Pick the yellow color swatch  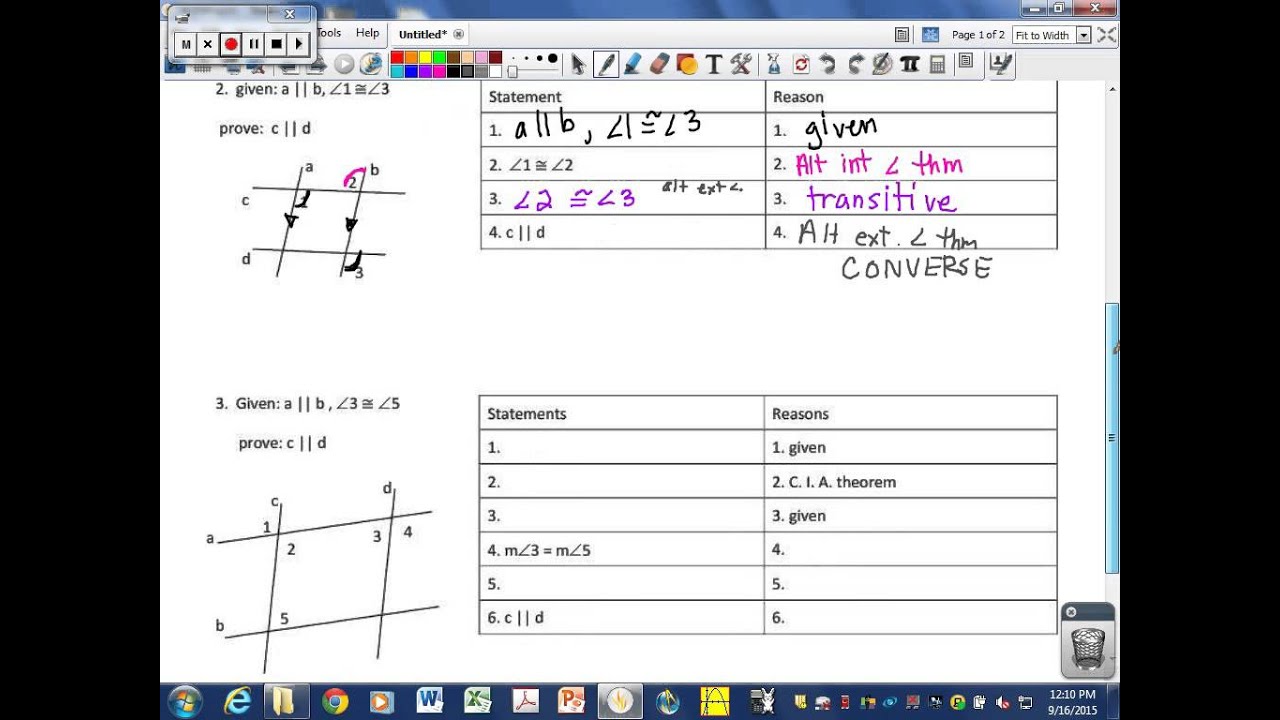pyautogui.click(x=425, y=58)
